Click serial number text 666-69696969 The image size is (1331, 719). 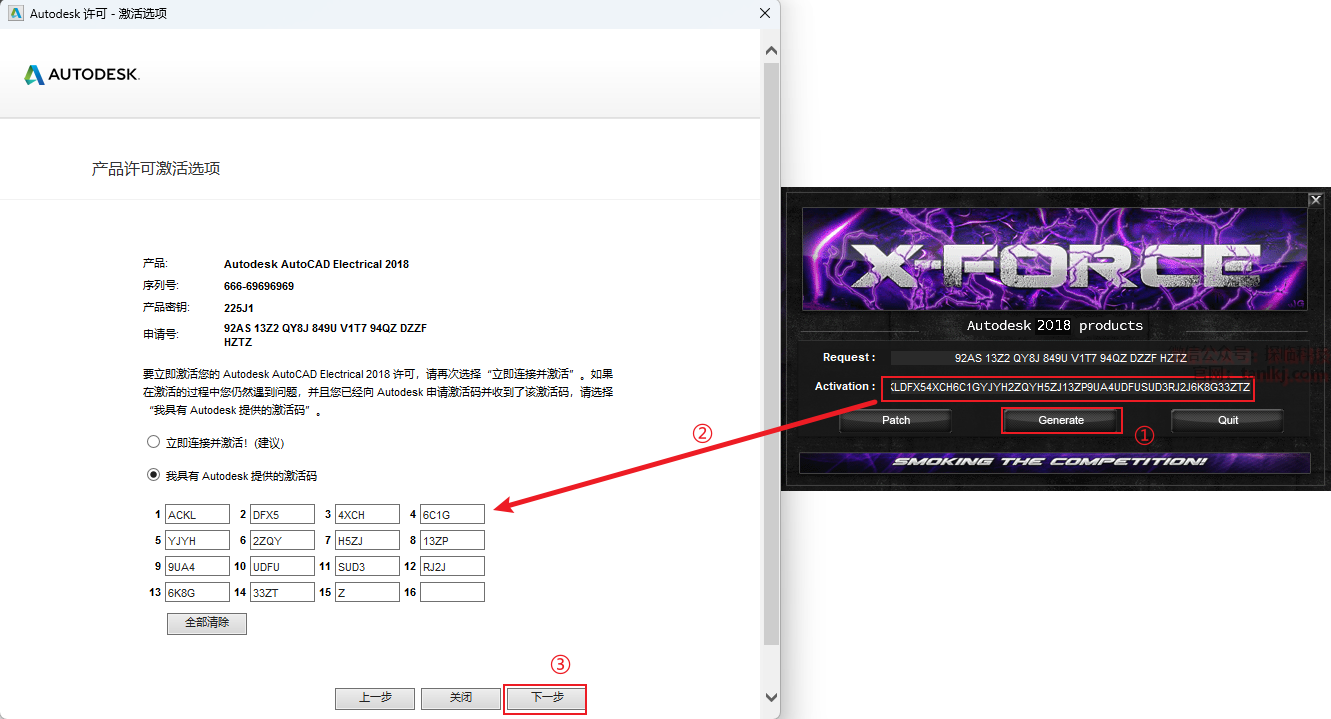259,286
